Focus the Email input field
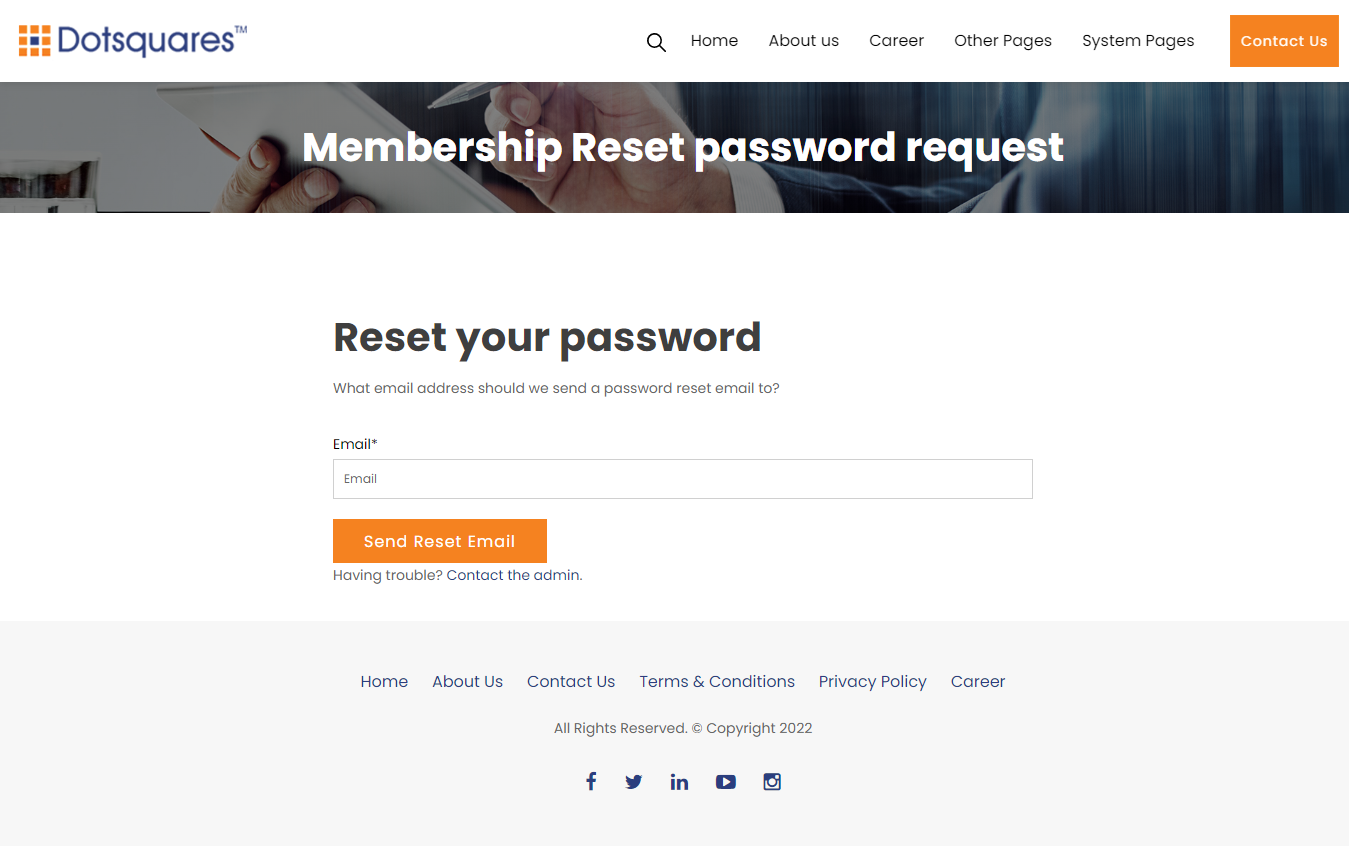Image resolution: width=1349 pixels, height=846 pixels. pos(682,479)
